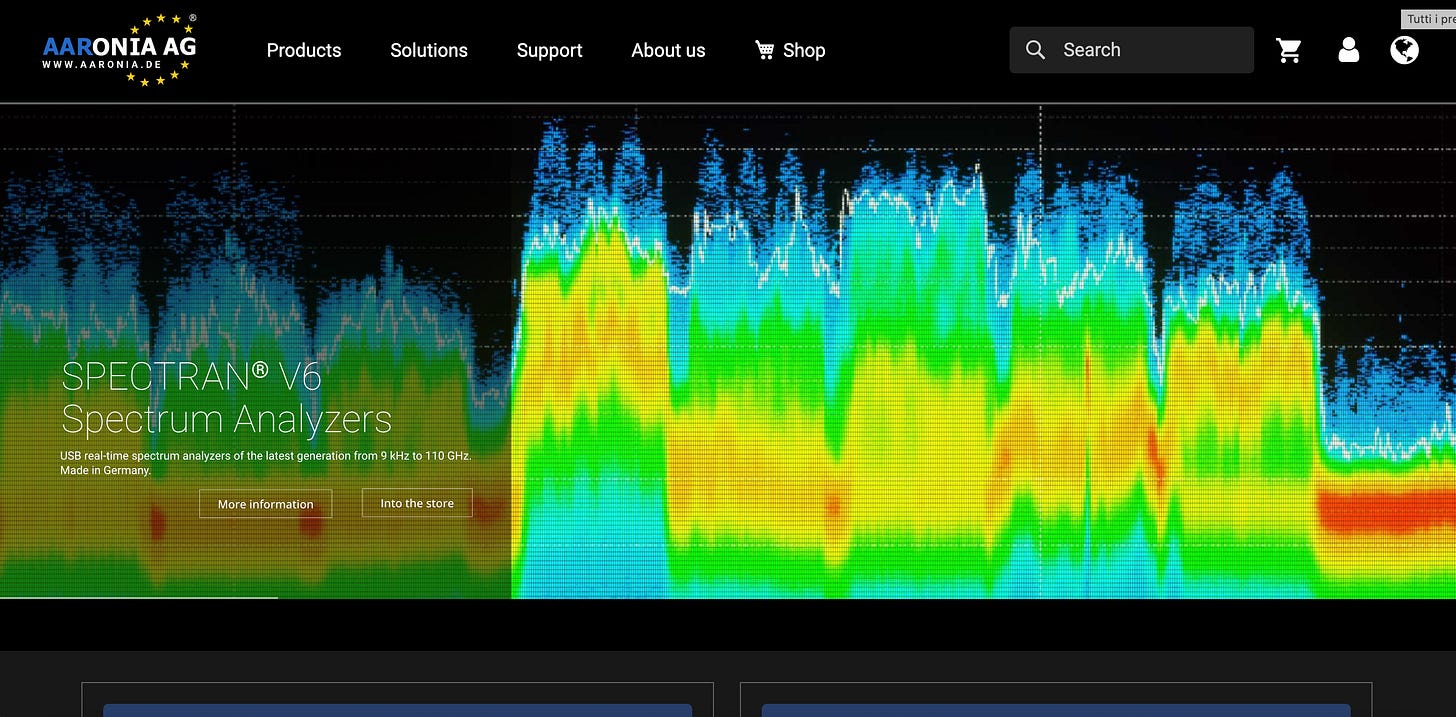The height and width of the screenshot is (717, 1456).
Task: Open the Products menu
Action: point(304,50)
